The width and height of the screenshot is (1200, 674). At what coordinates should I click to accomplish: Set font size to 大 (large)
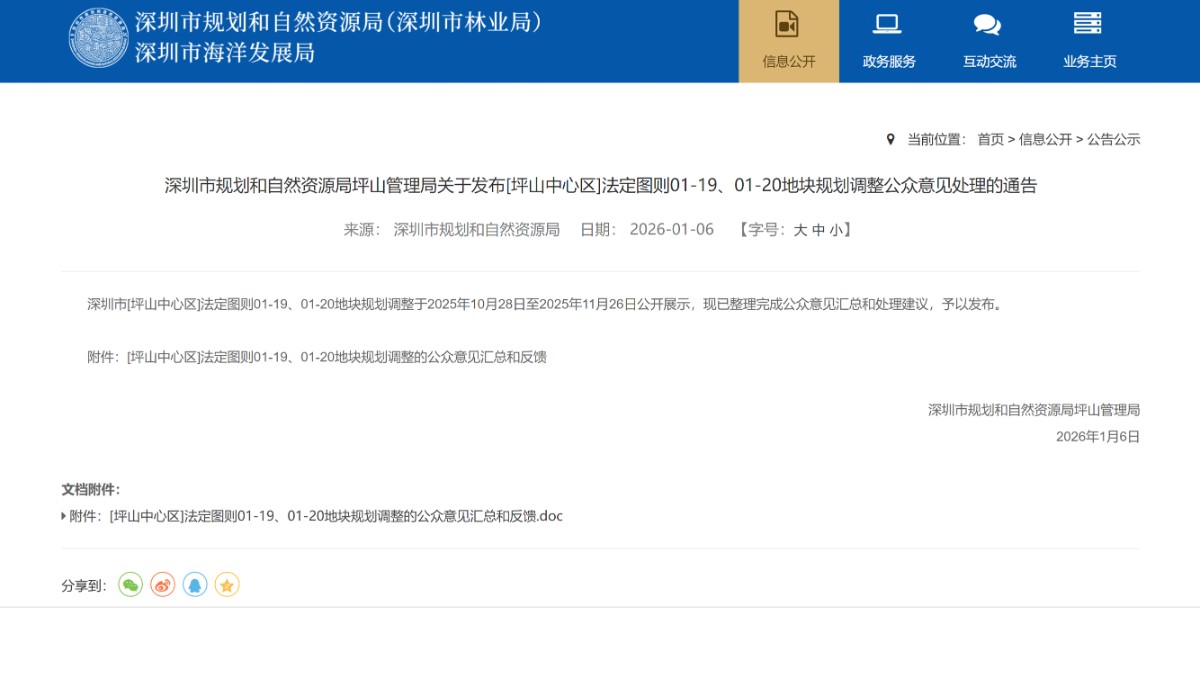(800, 230)
